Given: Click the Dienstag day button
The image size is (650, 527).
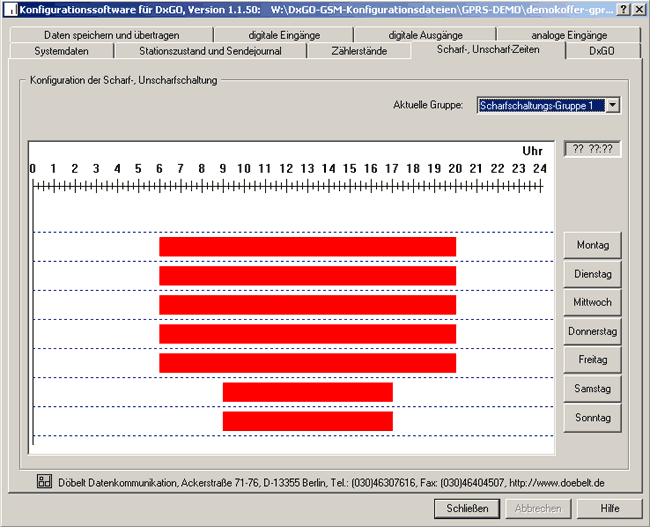Looking at the screenshot, I should click(592, 274).
